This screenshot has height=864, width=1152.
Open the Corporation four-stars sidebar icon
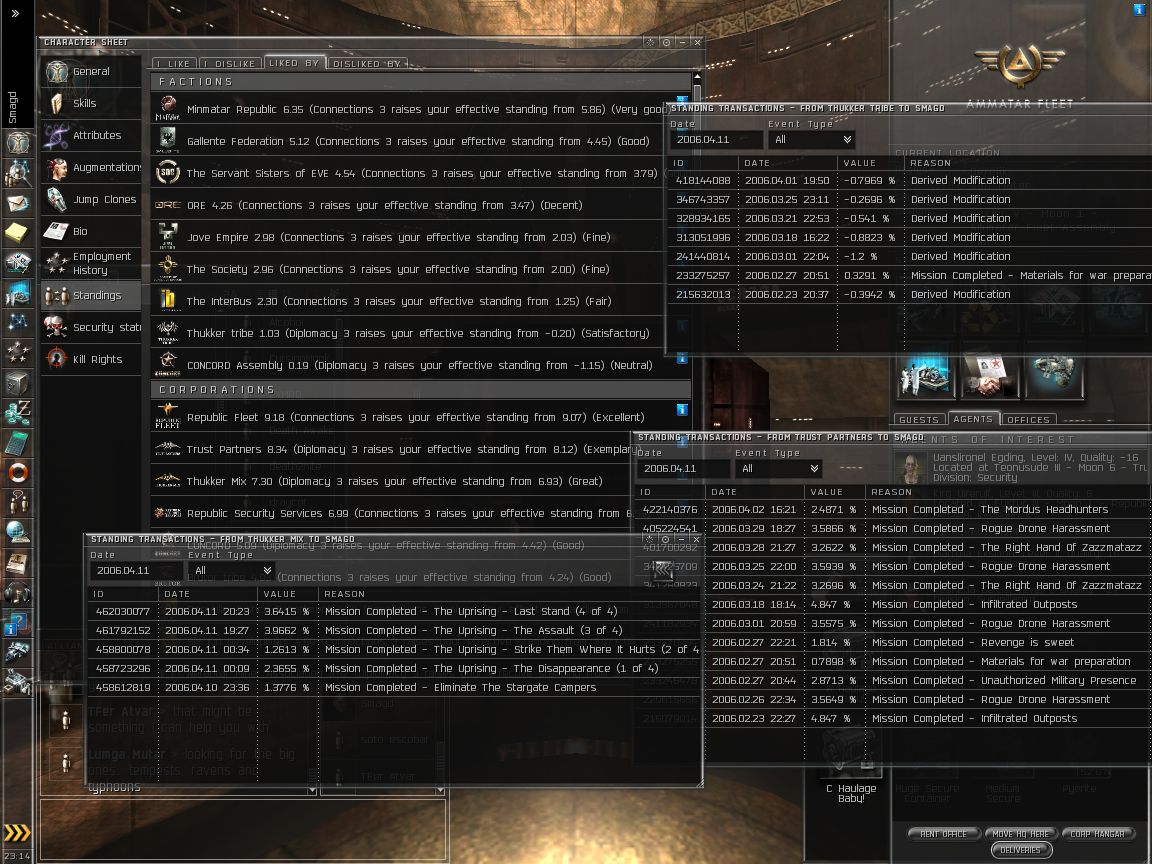click(17, 353)
